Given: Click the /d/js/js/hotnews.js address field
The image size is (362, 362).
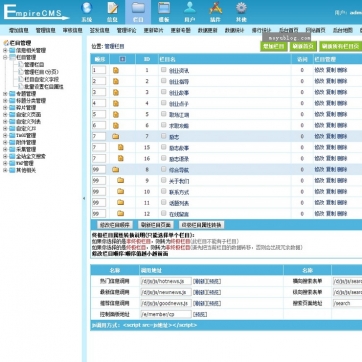Looking at the screenshot, I should pyautogui.click(x=166, y=281).
